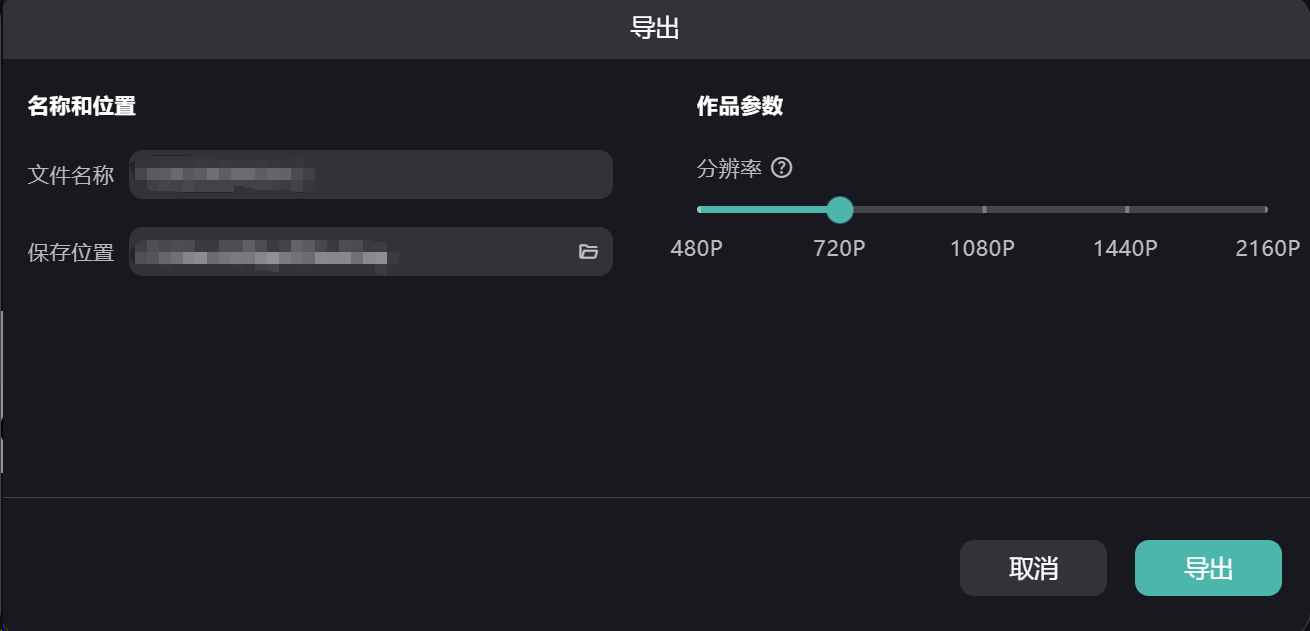
Task: Click the teal resolution slider handle
Action: pos(840,210)
